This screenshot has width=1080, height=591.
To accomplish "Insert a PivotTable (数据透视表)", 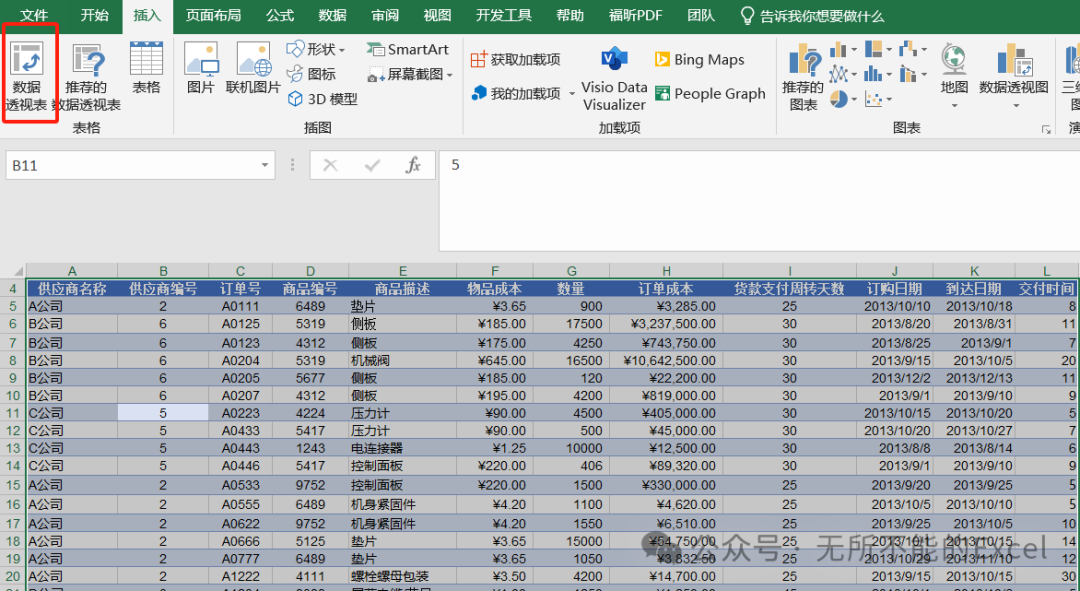I will pos(27,76).
